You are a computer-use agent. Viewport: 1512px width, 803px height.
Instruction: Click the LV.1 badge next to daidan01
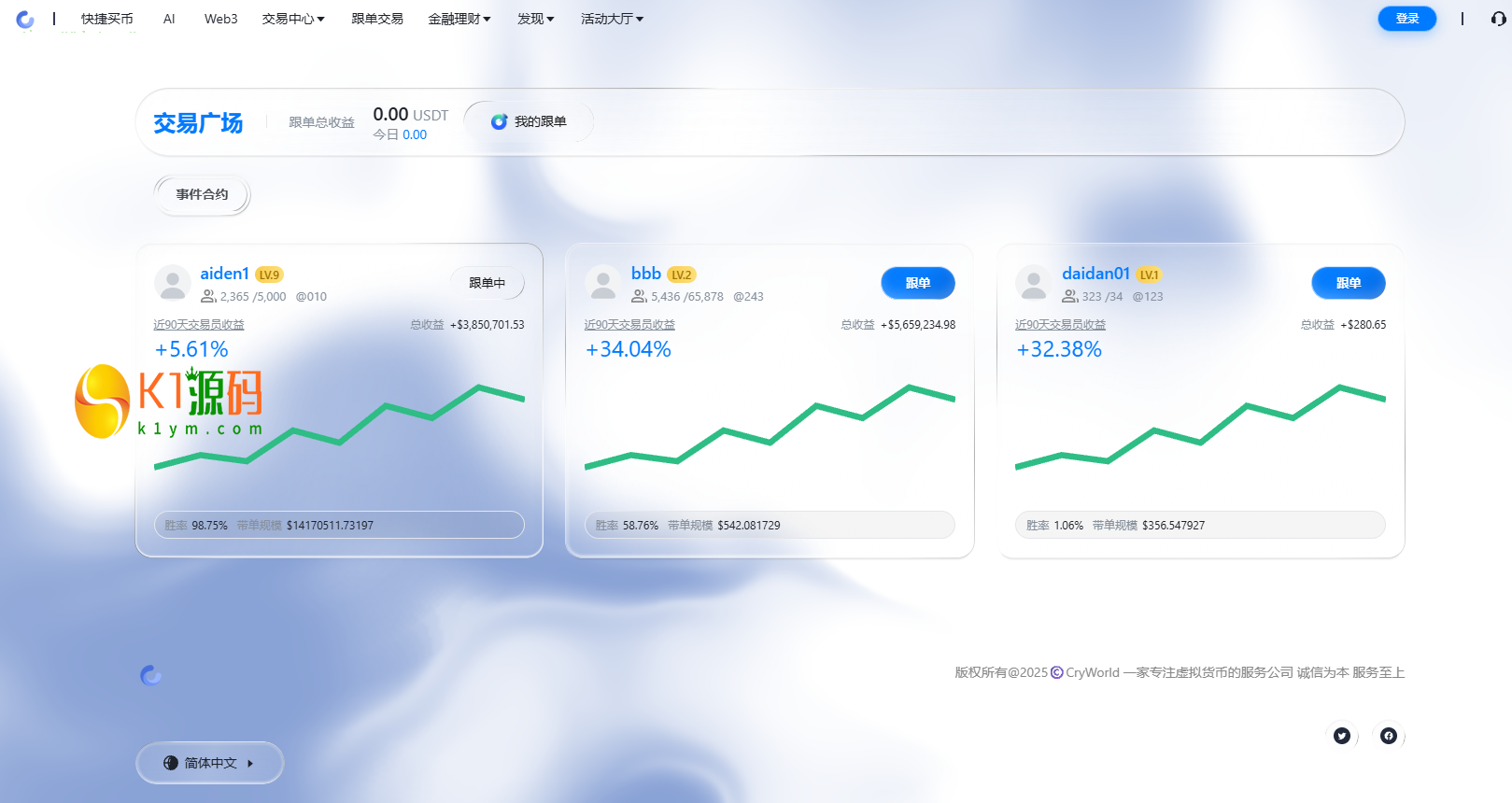point(1149,275)
